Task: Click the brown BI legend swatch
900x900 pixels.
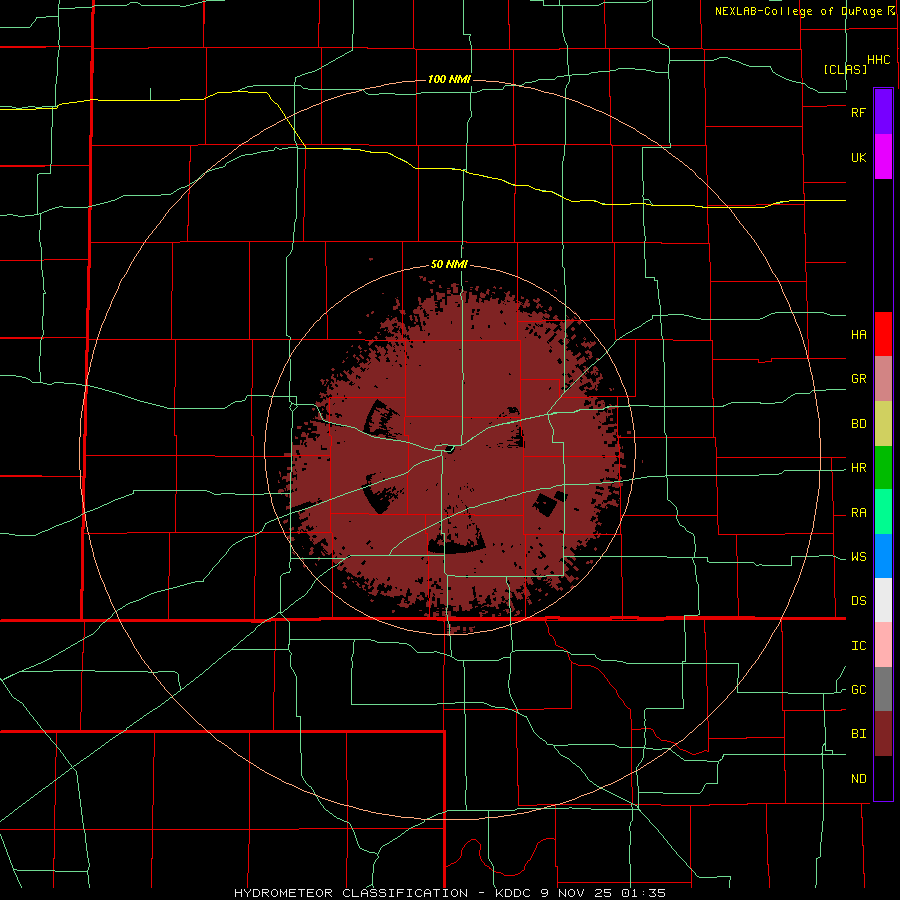Action: click(883, 734)
